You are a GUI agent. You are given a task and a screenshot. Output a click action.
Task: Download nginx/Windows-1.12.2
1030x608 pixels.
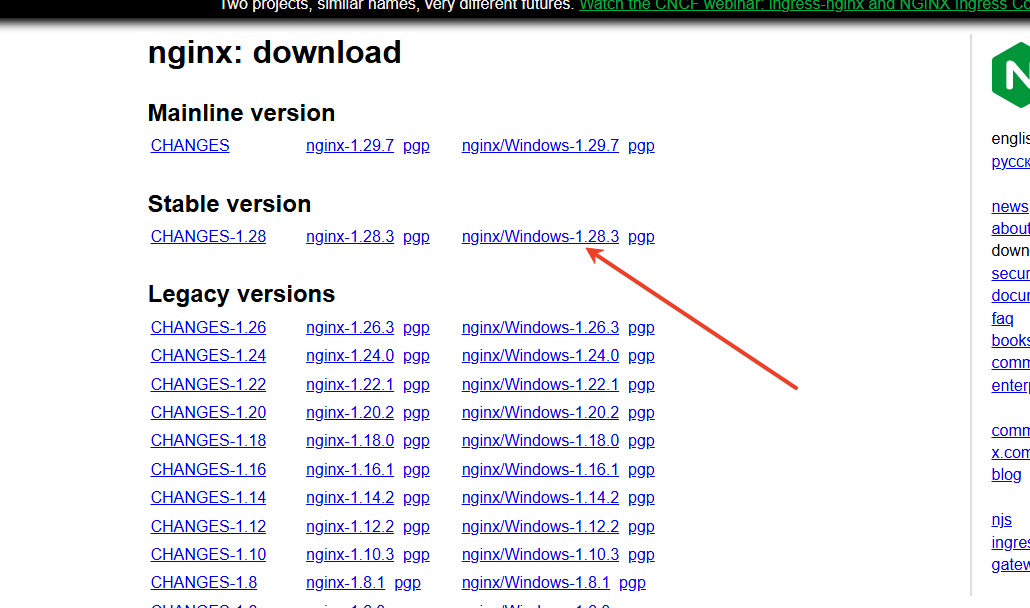[540, 527]
